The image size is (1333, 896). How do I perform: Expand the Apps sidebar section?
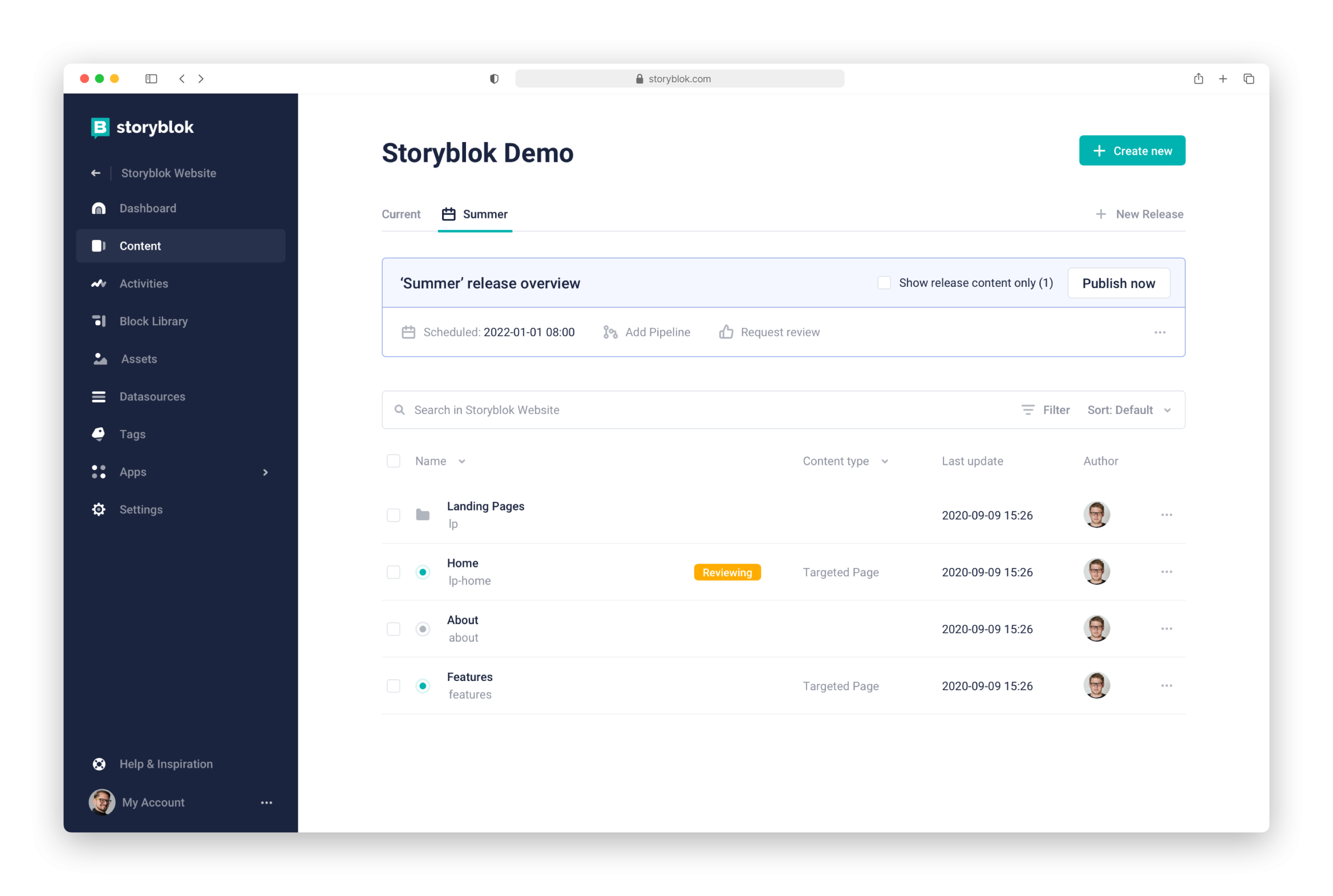[x=265, y=472]
